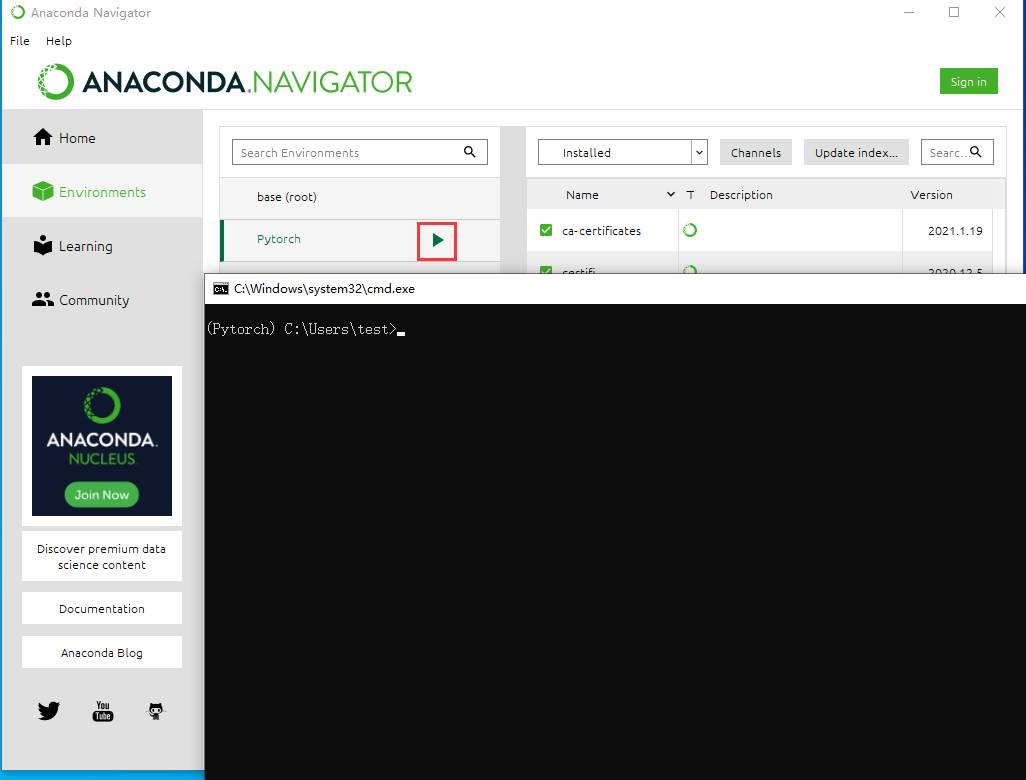Click the Anaconda Nucleus ad image
This screenshot has height=780, width=1026.
tap(102, 446)
